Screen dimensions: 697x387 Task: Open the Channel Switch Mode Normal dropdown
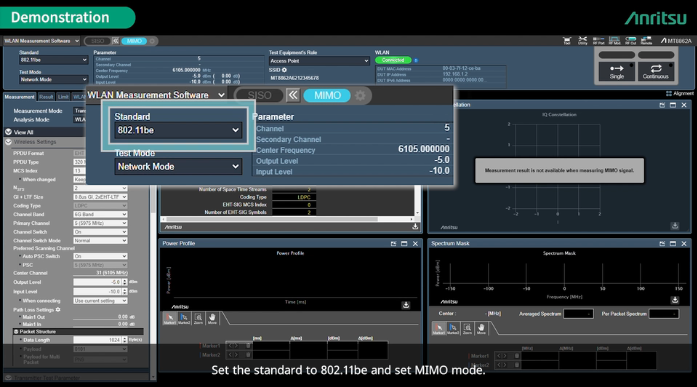tap(100, 240)
